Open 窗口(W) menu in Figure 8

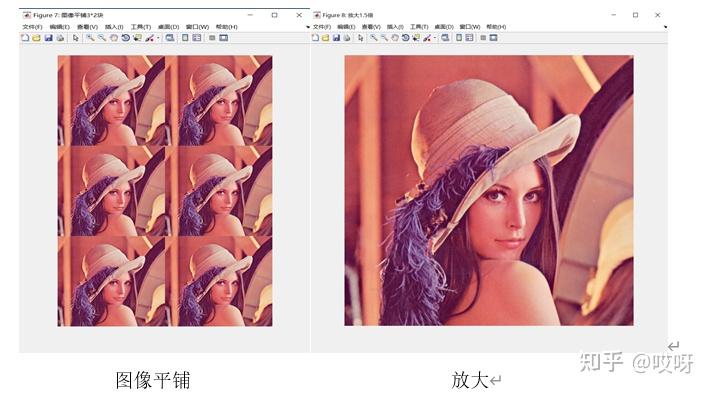coord(470,27)
